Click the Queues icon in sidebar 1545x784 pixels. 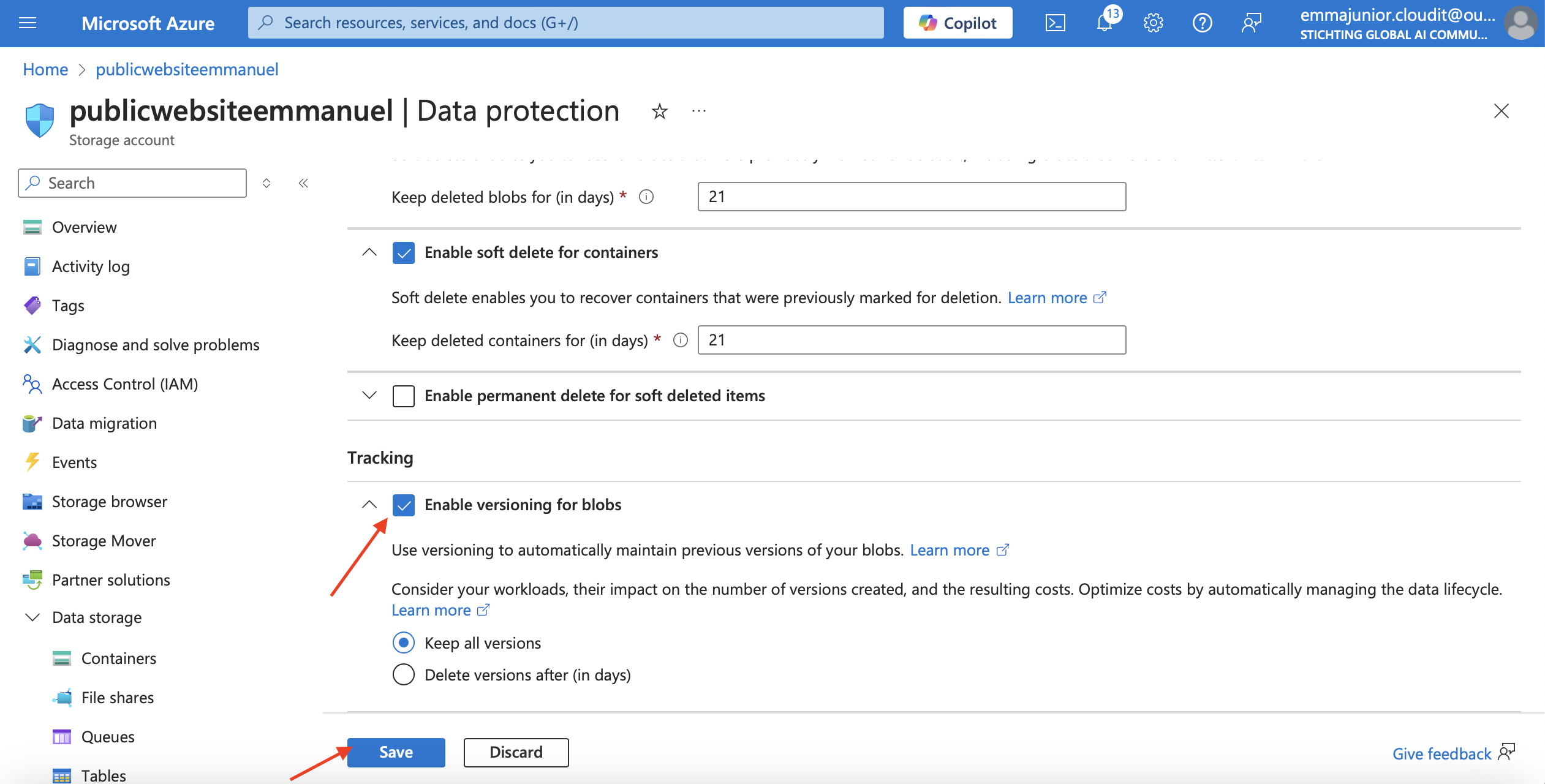pos(61,737)
